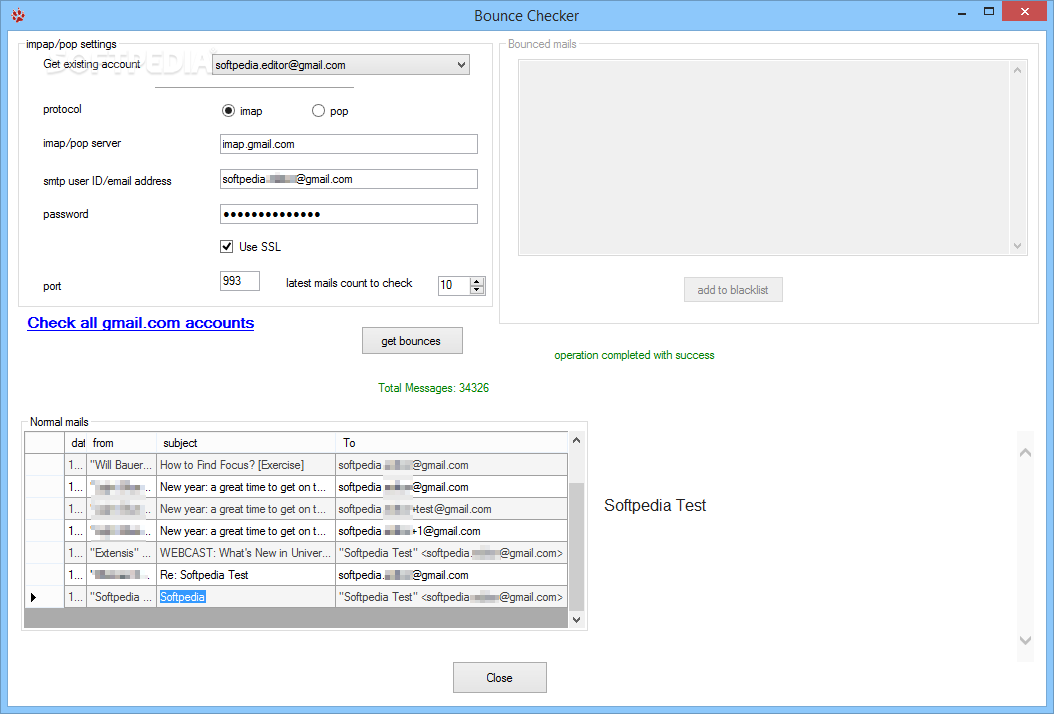The height and width of the screenshot is (714, 1054).
Task: Click 'operation completed with success' status text
Action: [x=634, y=355]
